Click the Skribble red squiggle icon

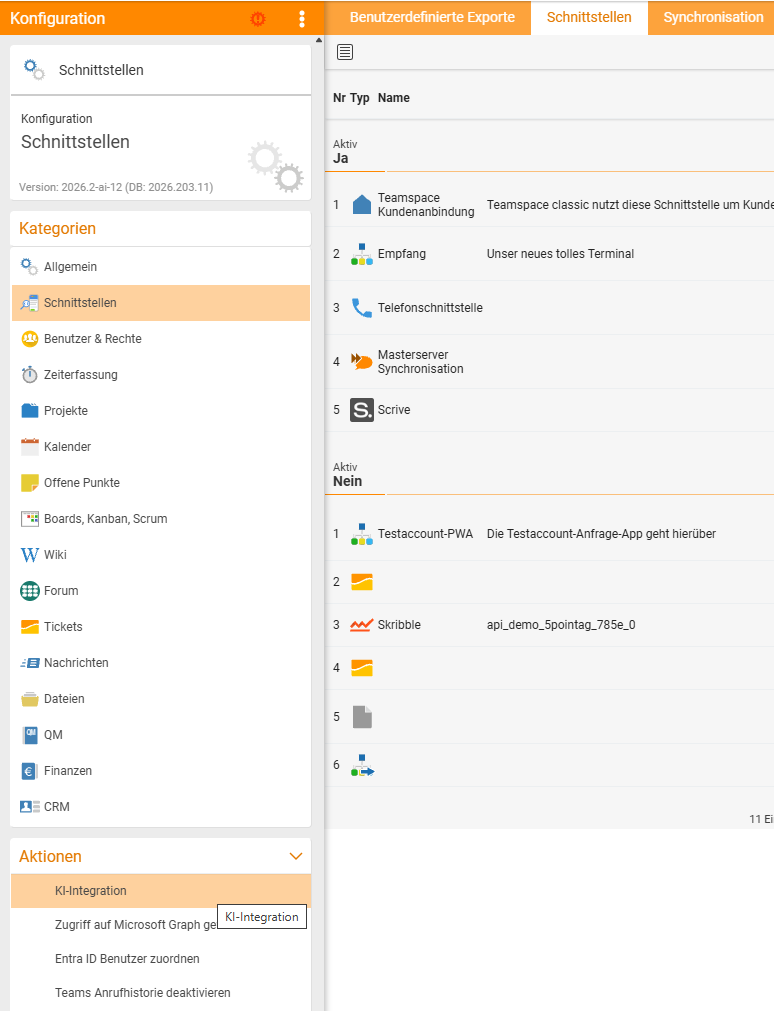362,625
